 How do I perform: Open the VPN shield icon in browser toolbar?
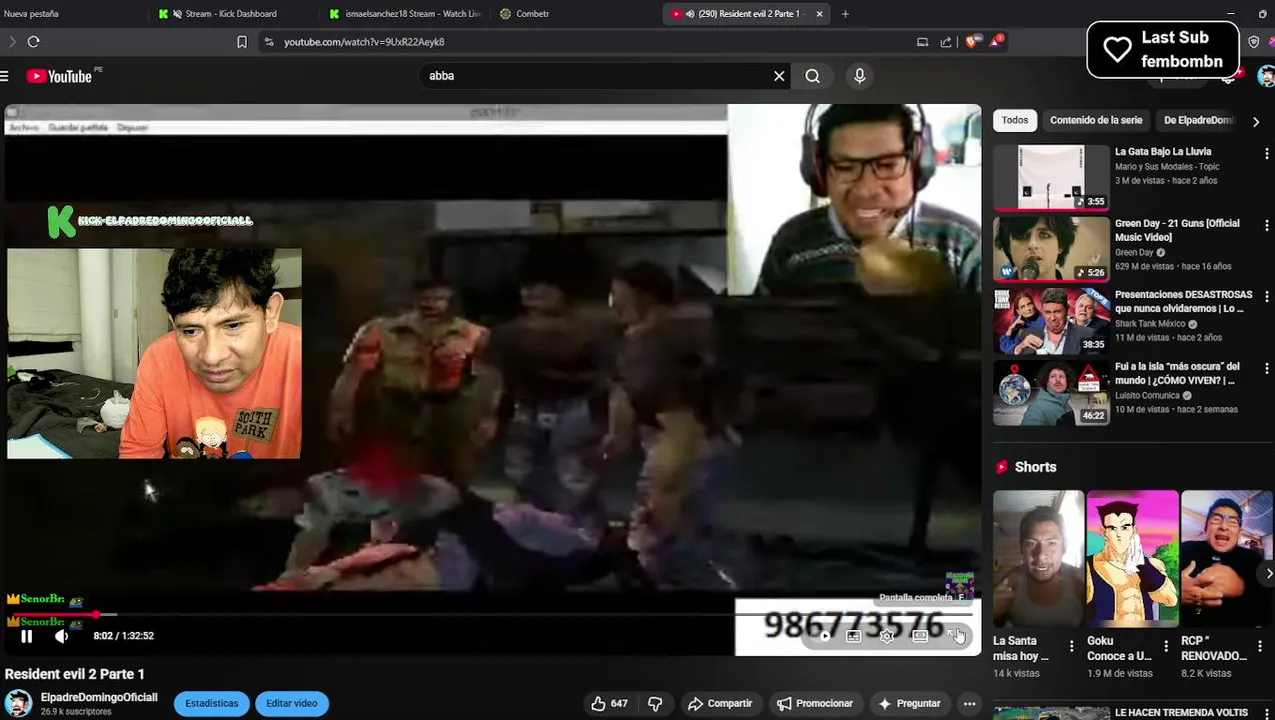click(1254, 42)
